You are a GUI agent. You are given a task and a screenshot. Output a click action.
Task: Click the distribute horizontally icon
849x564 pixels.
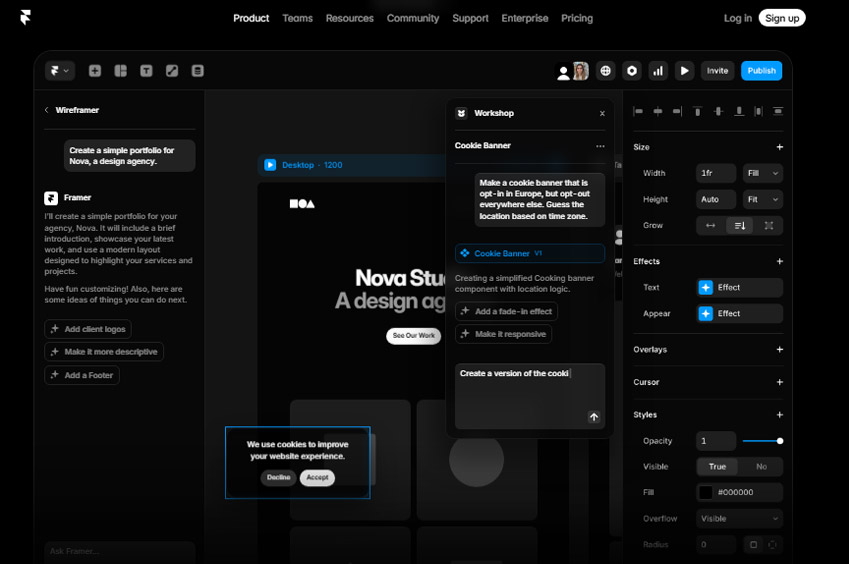759,112
